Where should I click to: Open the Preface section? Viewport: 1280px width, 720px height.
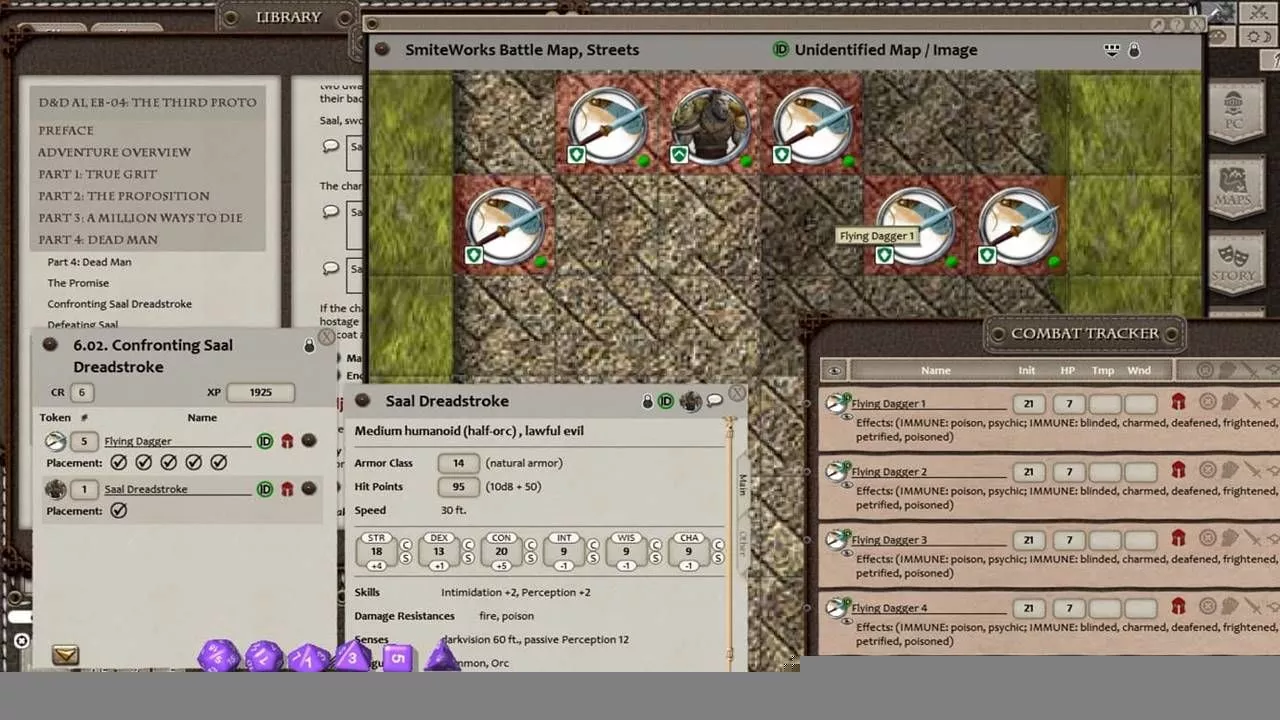point(66,130)
